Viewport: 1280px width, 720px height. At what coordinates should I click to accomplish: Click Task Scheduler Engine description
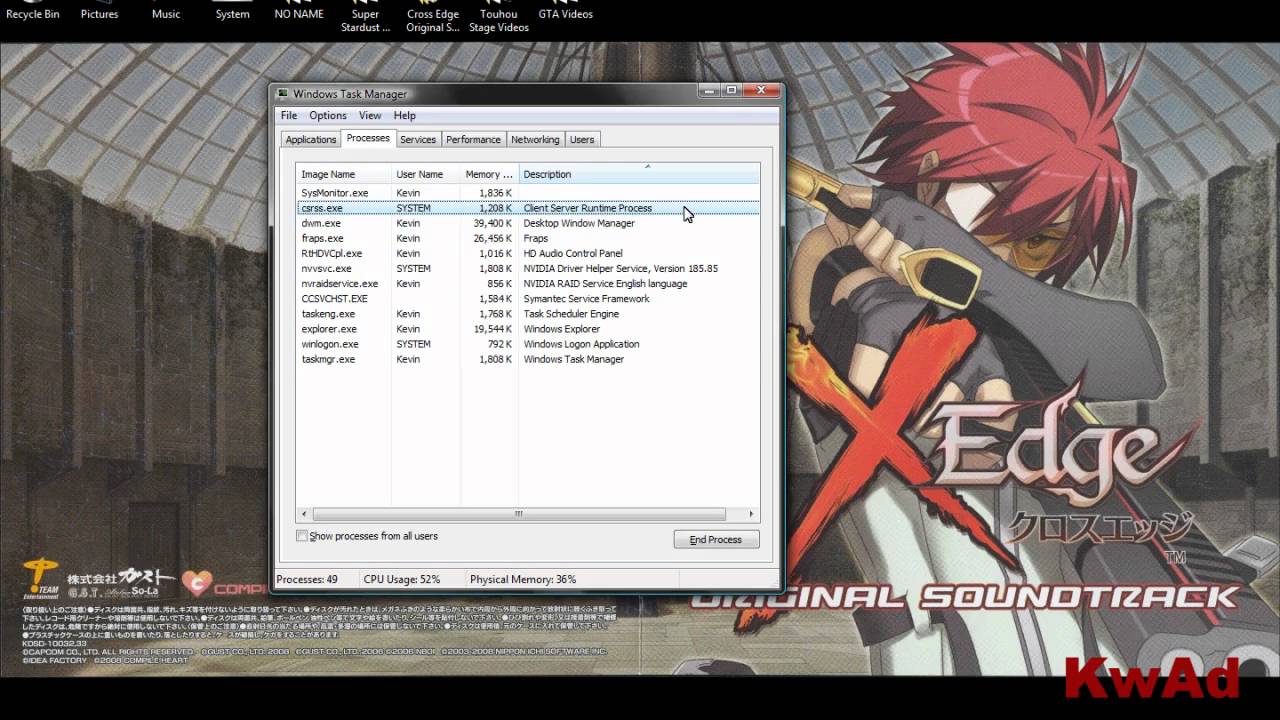(x=571, y=313)
